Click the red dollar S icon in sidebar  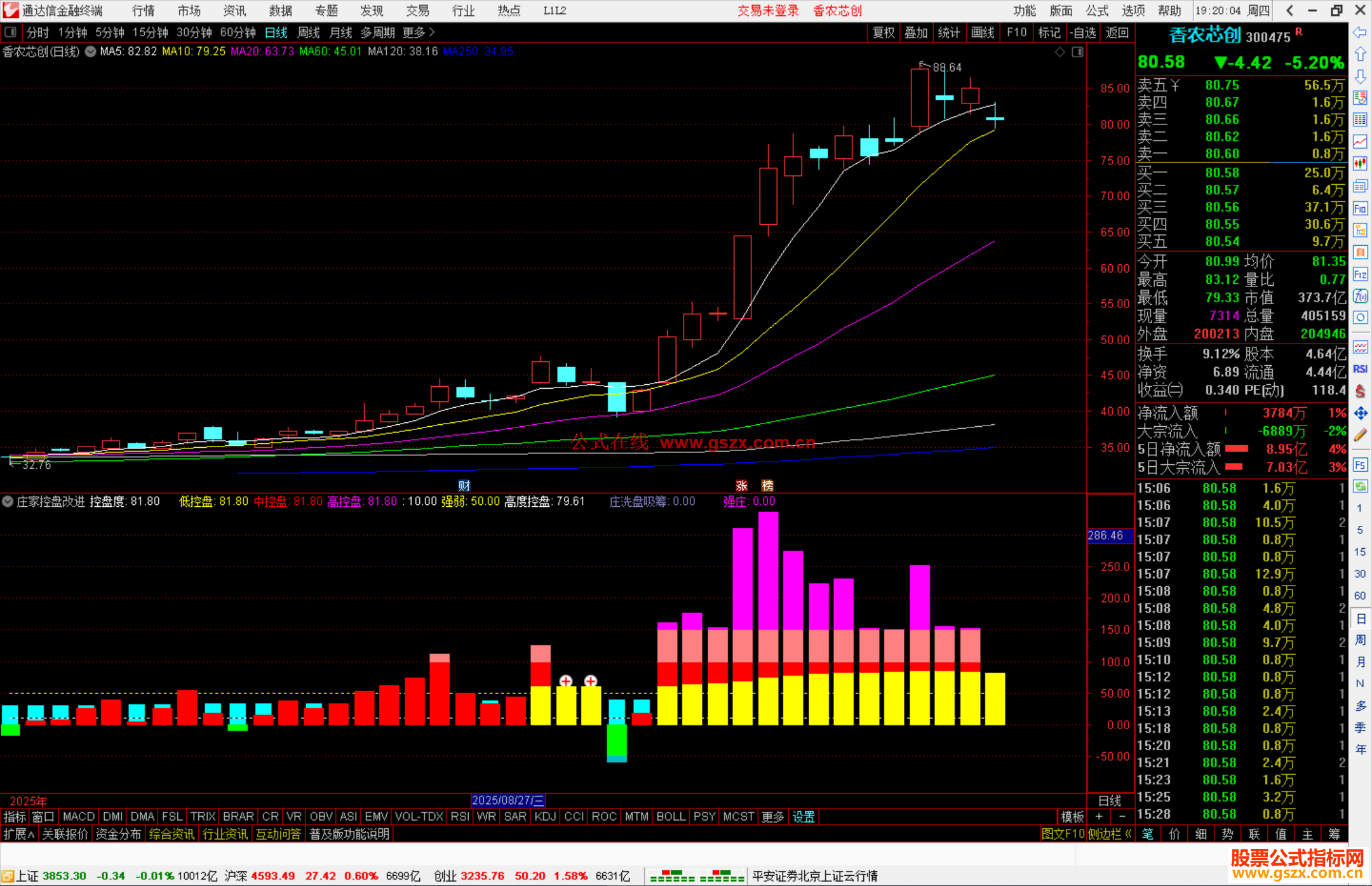click(1360, 391)
